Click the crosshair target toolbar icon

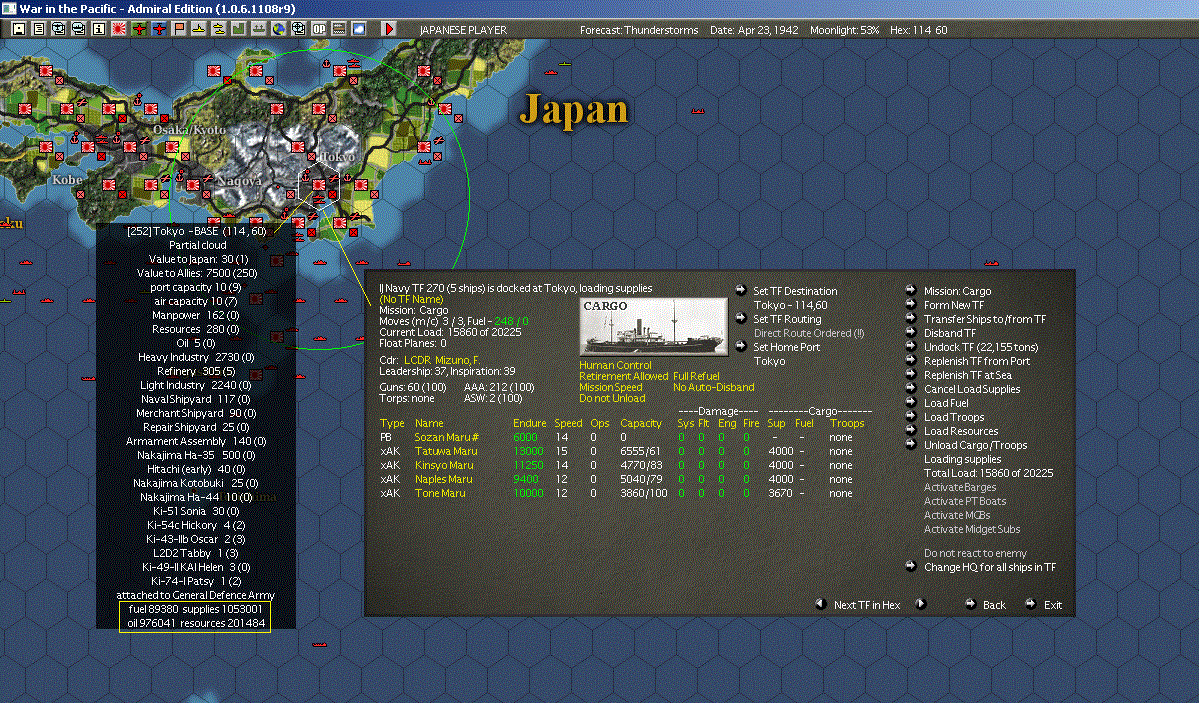pyautogui.click(x=299, y=29)
